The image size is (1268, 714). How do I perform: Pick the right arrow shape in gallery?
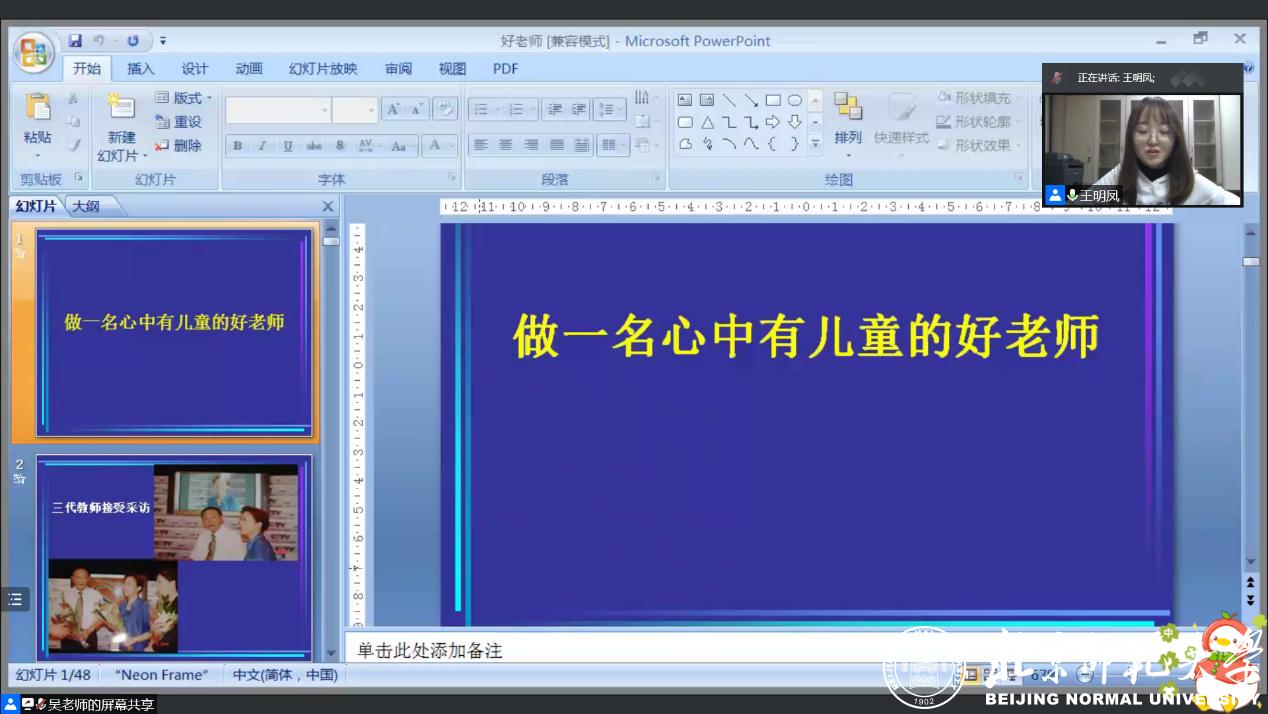point(773,122)
